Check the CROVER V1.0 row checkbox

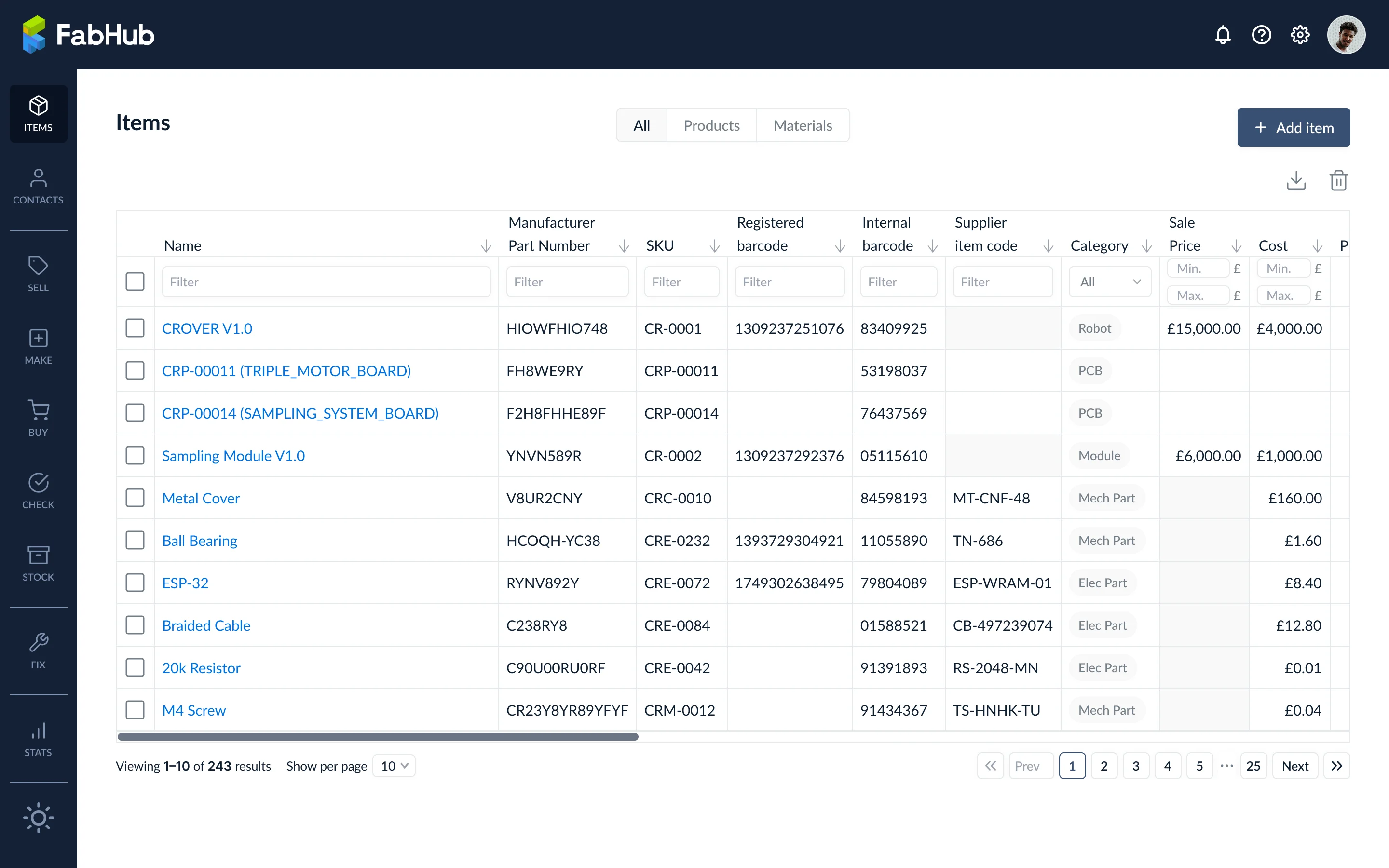[x=135, y=328]
